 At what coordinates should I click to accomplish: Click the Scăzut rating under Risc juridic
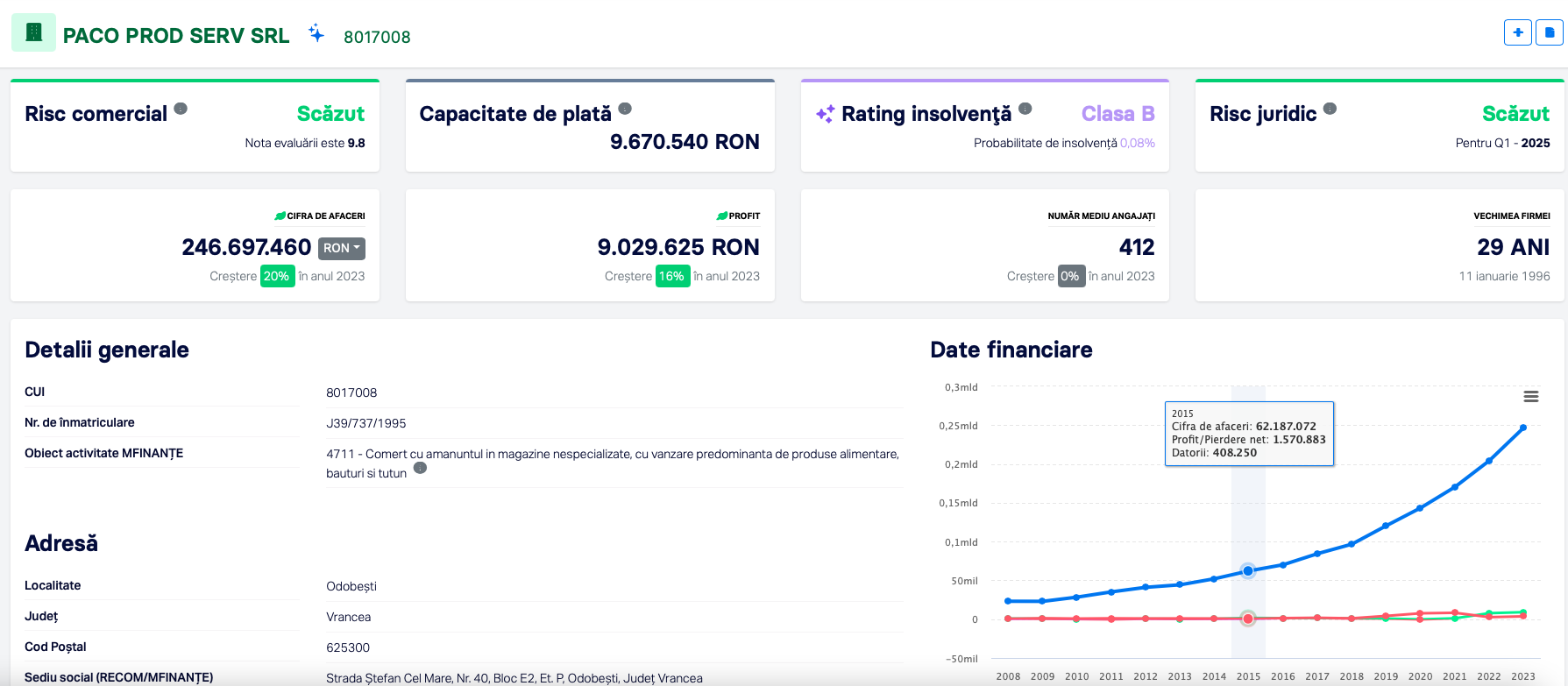tap(1515, 114)
